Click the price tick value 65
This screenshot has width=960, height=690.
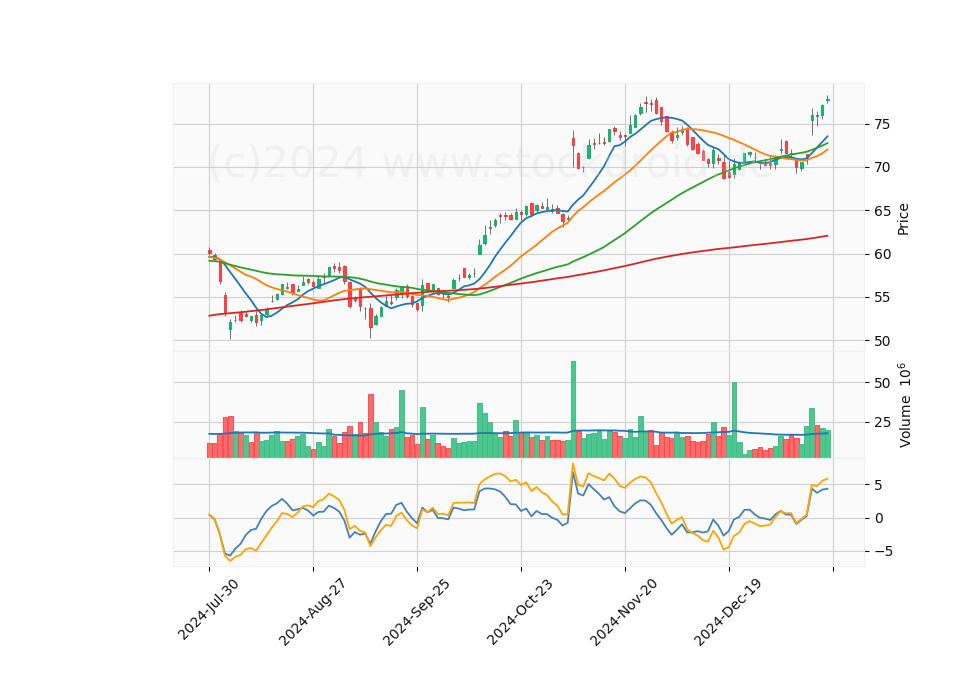coord(882,211)
